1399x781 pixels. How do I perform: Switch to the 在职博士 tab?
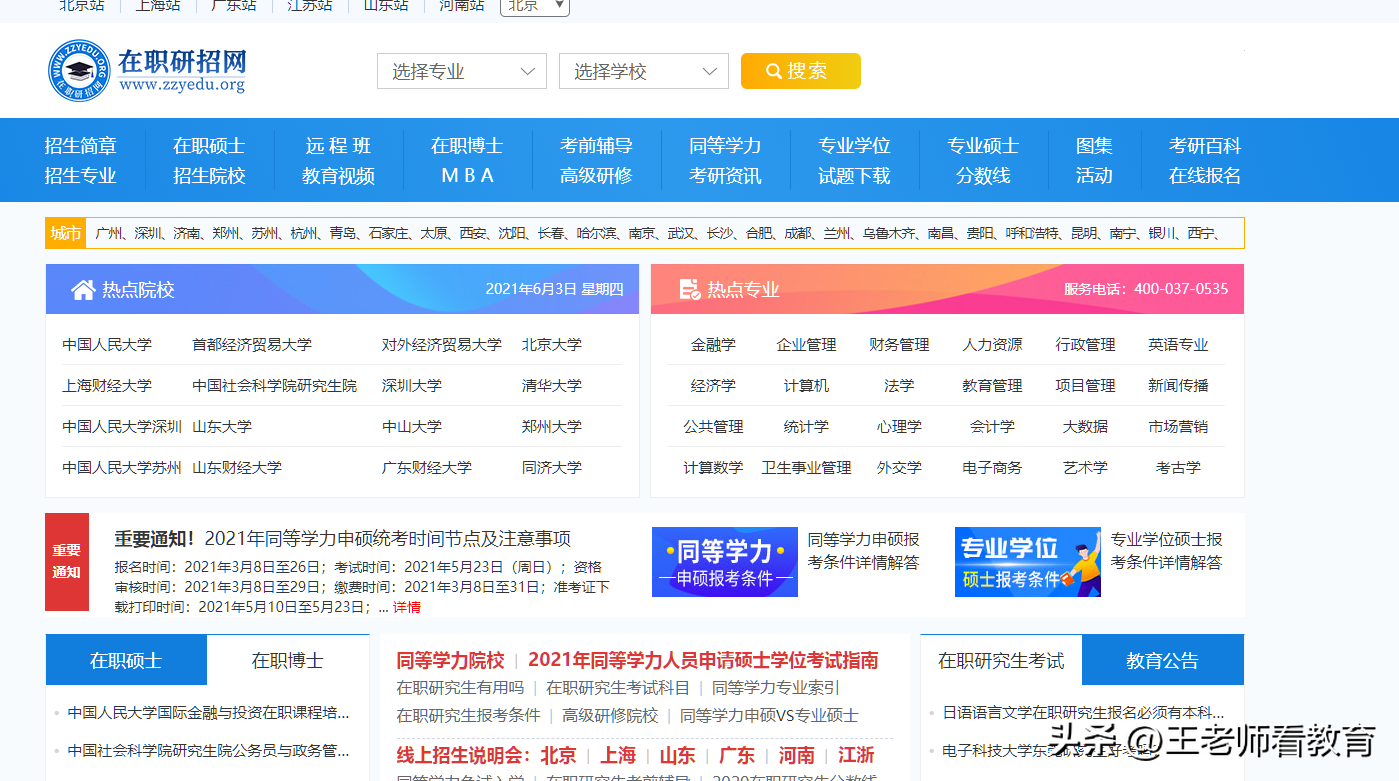pyautogui.click(x=287, y=660)
